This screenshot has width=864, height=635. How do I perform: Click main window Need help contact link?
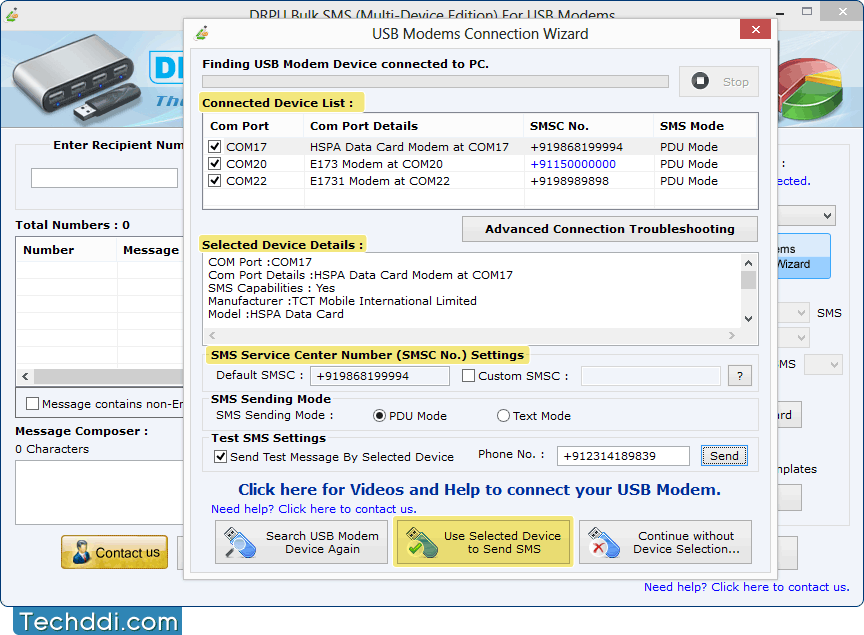point(747,587)
